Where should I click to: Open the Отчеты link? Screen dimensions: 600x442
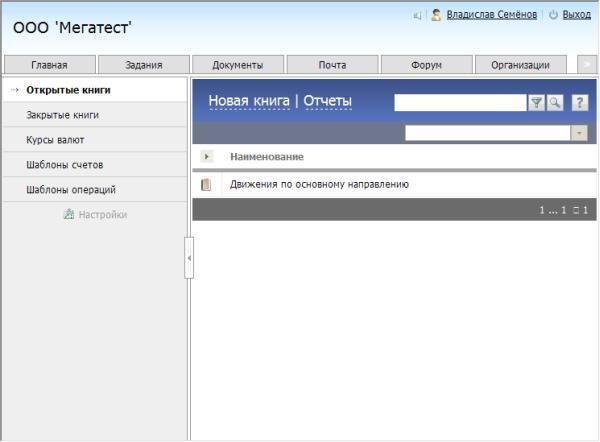328,101
